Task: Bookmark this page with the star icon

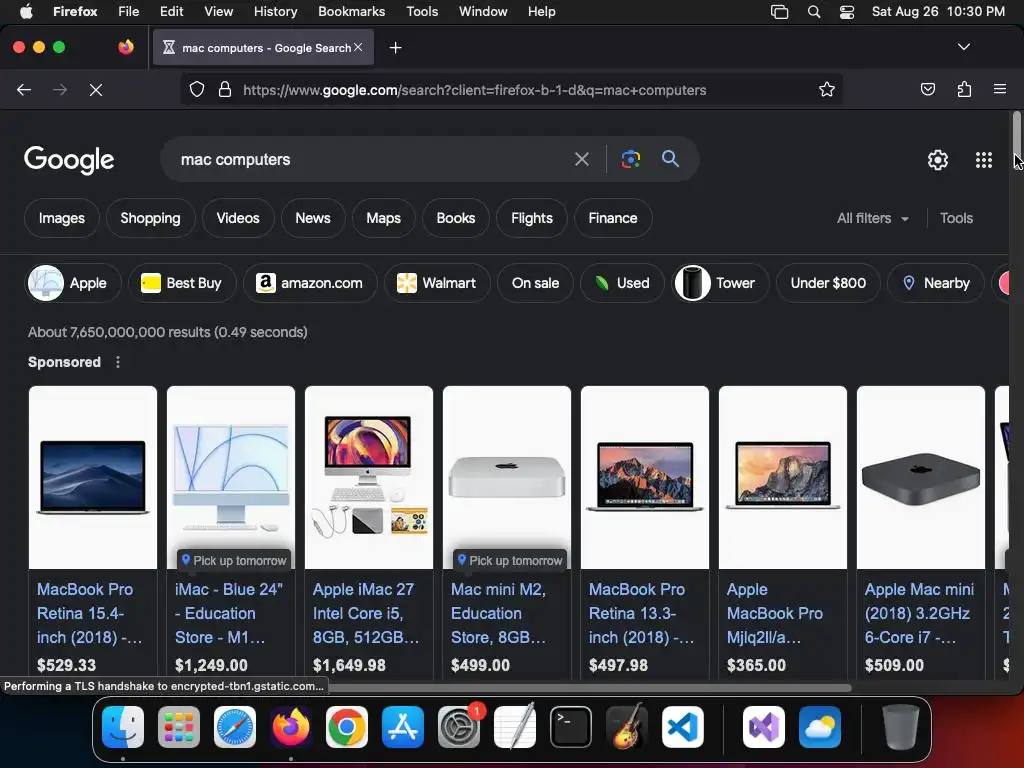Action: pyautogui.click(x=827, y=89)
